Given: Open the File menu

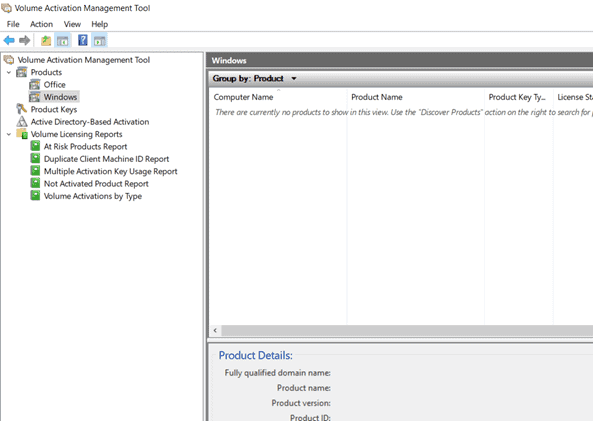Looking at the screenshot, I should click(x=13, y=24).
